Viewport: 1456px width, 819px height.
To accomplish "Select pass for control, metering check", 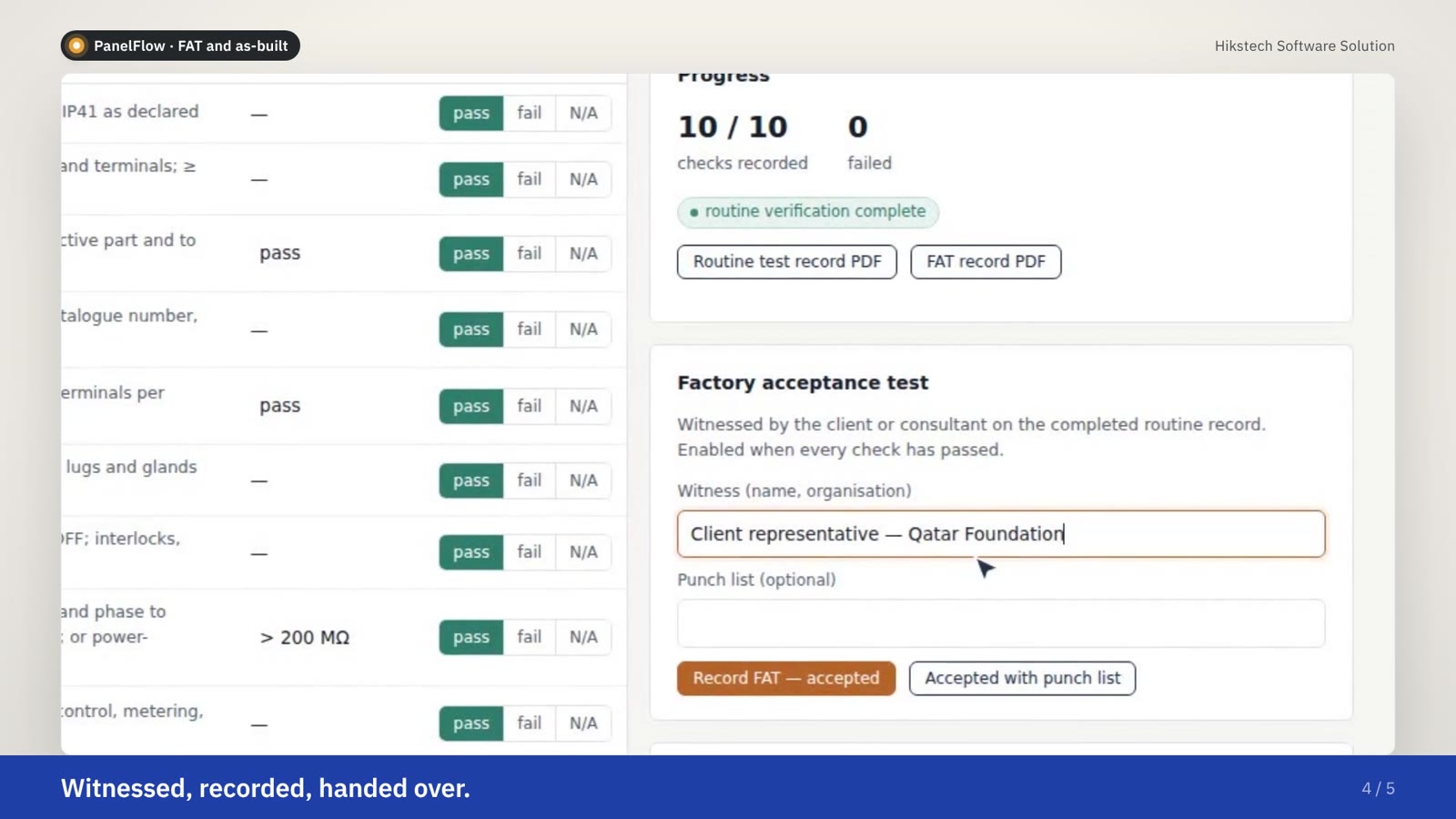I will tap(471, 723).
